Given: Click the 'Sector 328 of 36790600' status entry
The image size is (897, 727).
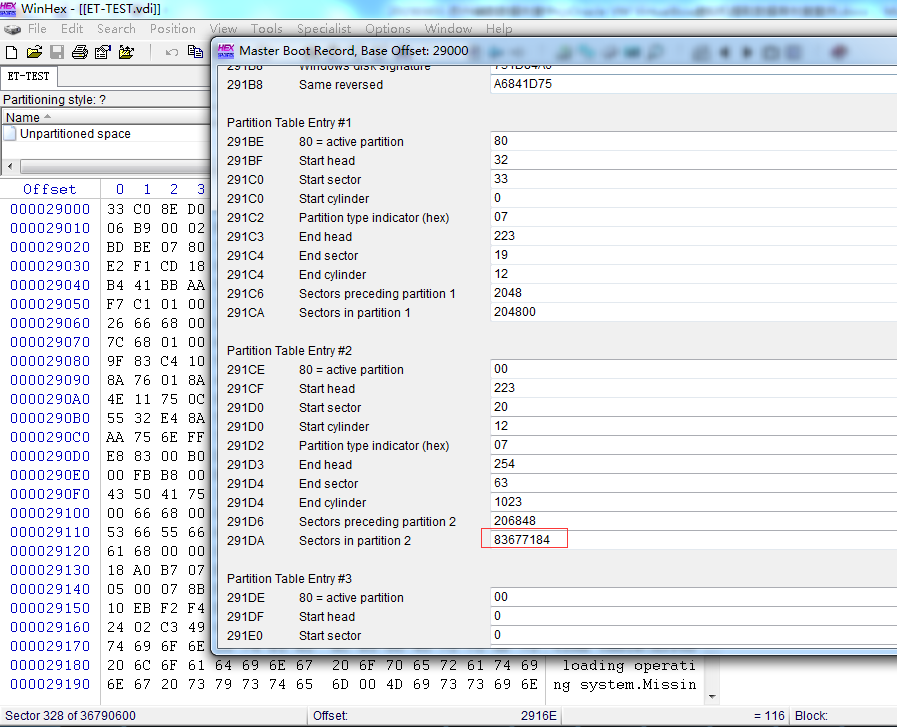Looking at the screenshot, I should [70, 716].
